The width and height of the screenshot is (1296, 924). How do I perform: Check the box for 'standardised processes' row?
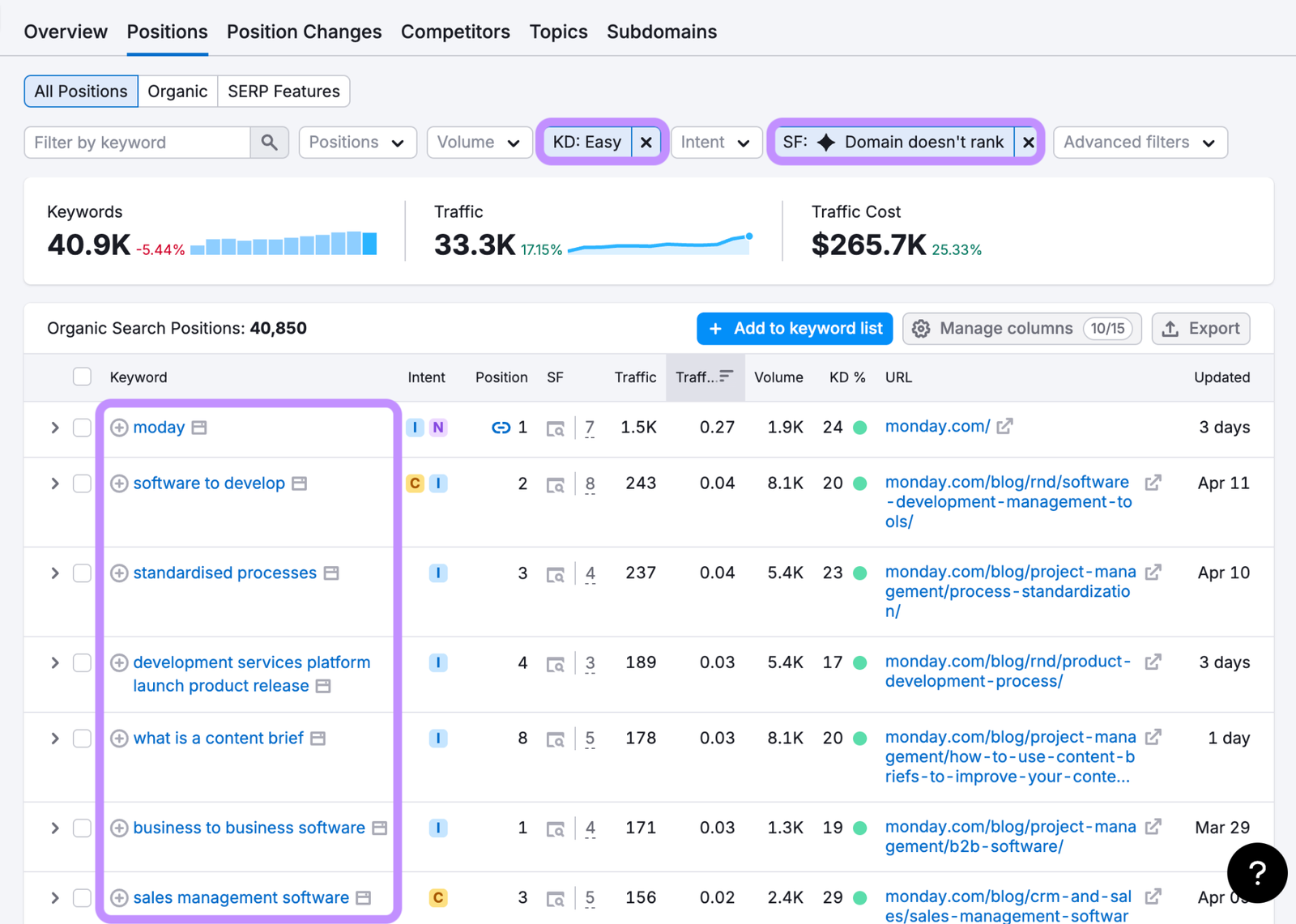pos(82,573)
